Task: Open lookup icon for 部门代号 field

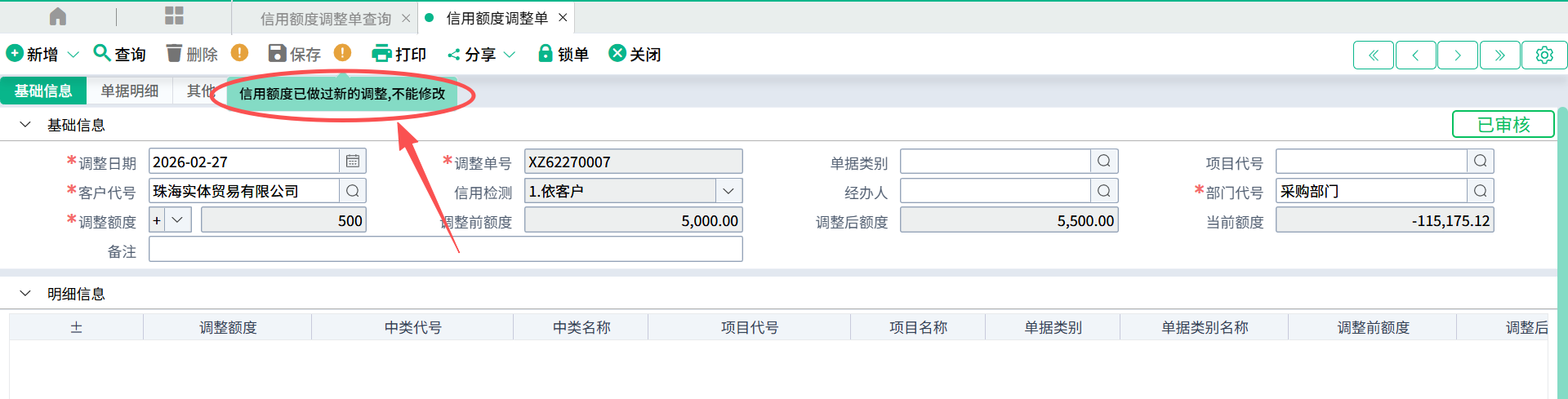Action: (1481, 191)
